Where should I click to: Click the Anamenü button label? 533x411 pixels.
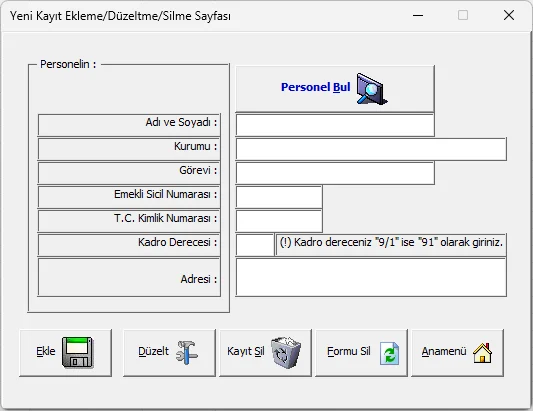point(444,351)
